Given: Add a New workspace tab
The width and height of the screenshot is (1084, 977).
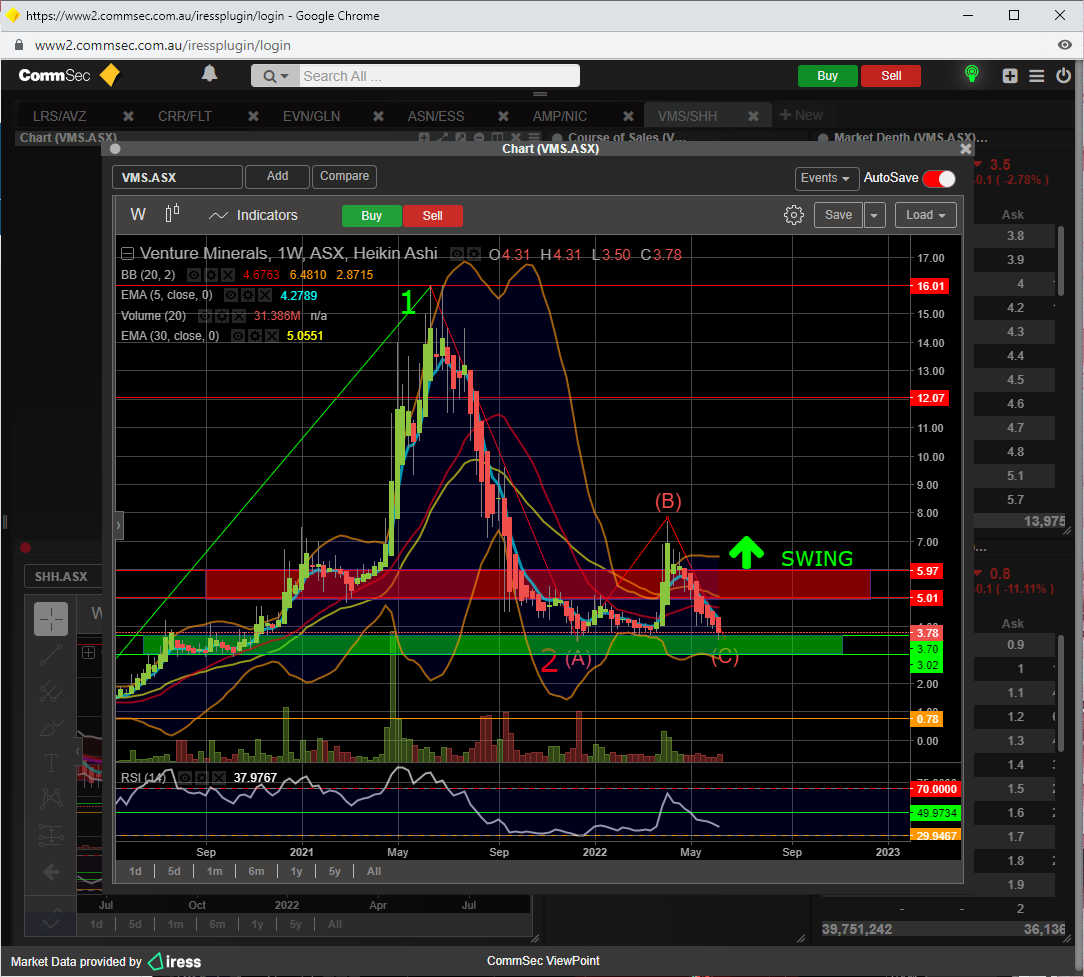Looking at the screenshot, I should point(801,115).
